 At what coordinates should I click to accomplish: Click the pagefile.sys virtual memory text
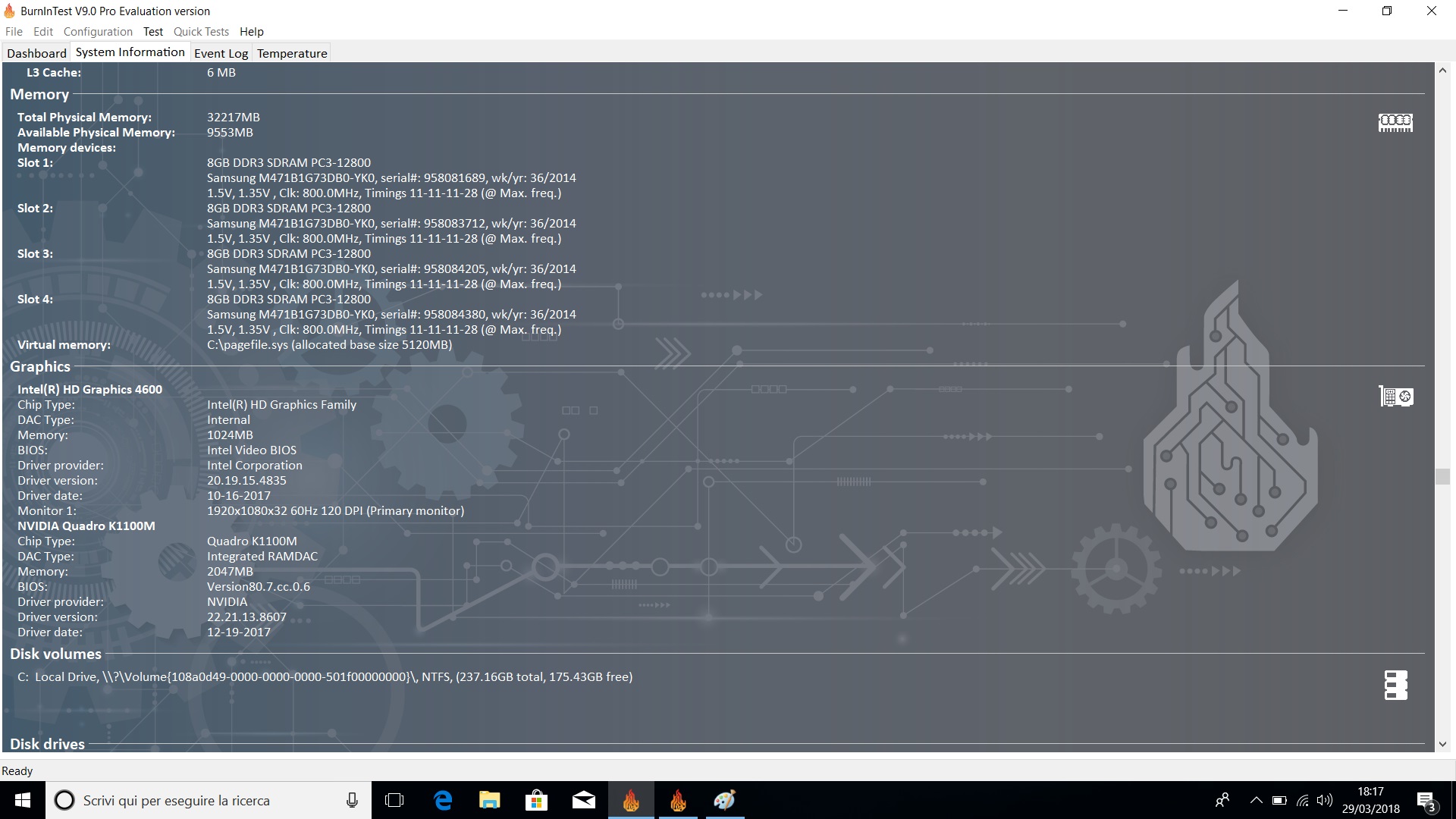coord(329,344)
